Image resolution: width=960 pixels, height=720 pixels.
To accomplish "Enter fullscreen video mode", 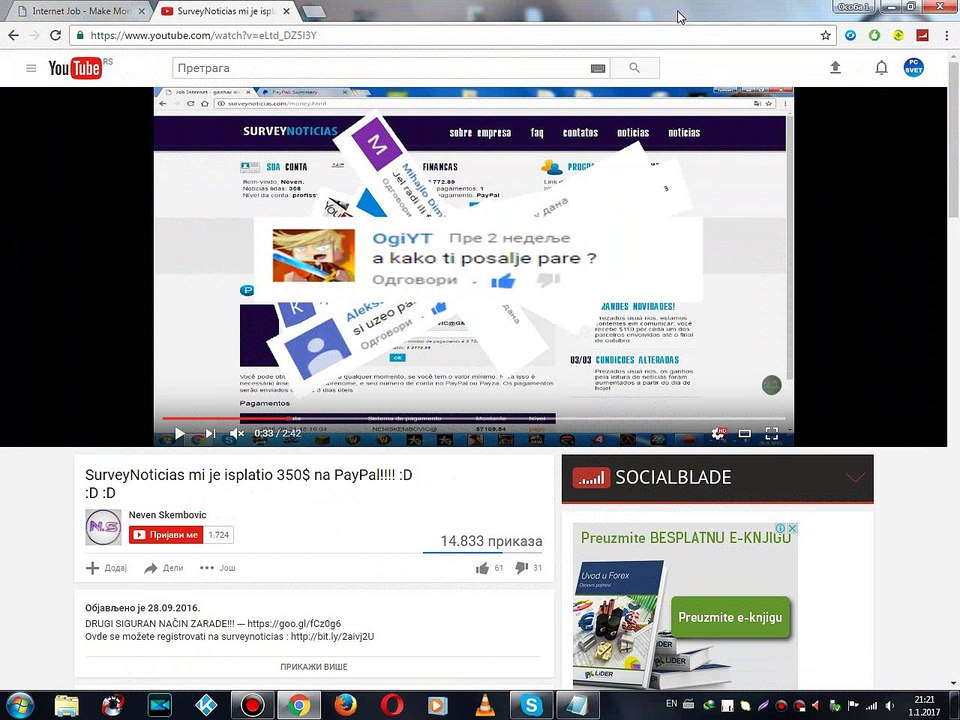I will point(771,433).
